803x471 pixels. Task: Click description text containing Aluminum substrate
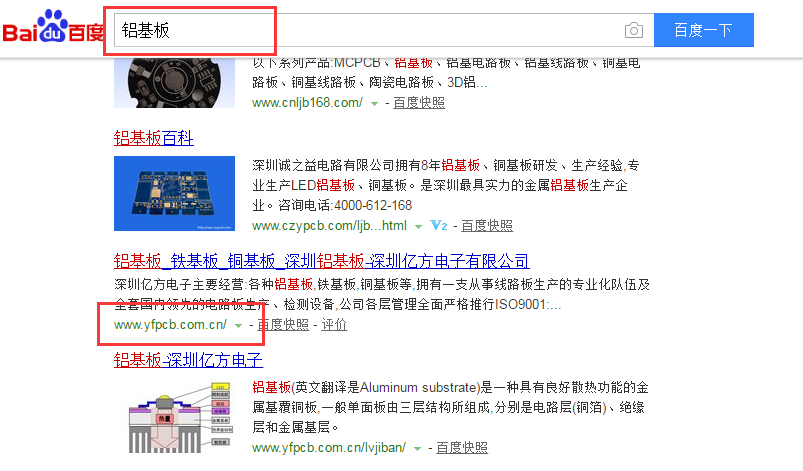pos(451,407)
